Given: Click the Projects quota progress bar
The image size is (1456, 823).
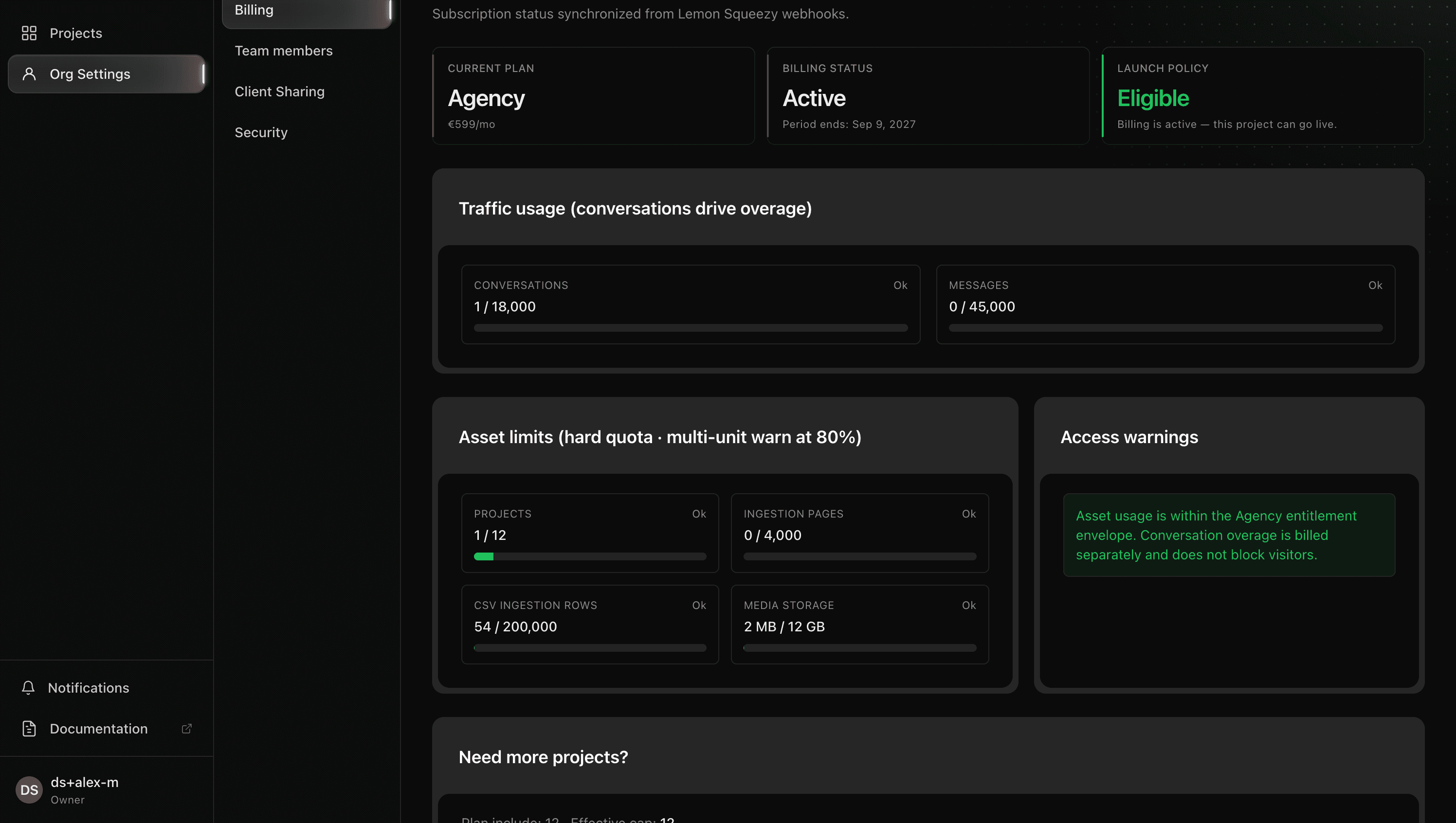Looking at the screenshot, I should (590, 557).
